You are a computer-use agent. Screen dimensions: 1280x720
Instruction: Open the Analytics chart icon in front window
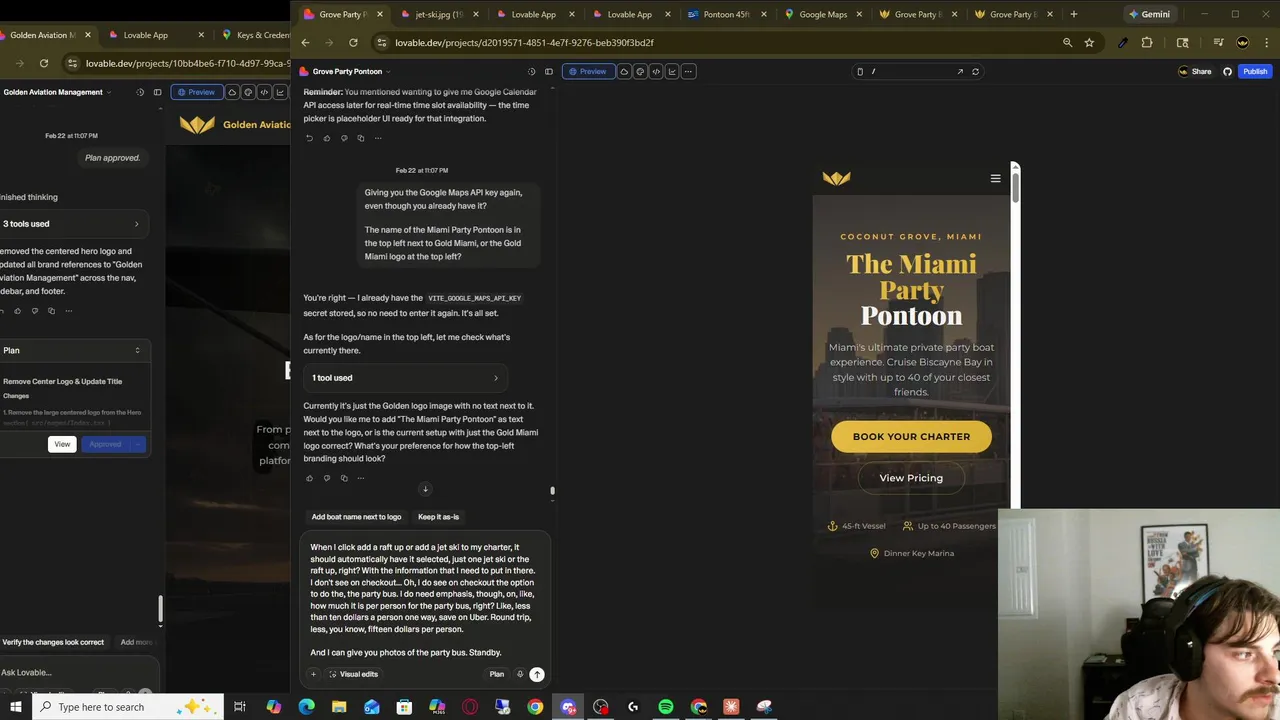(x=672, y=72)
